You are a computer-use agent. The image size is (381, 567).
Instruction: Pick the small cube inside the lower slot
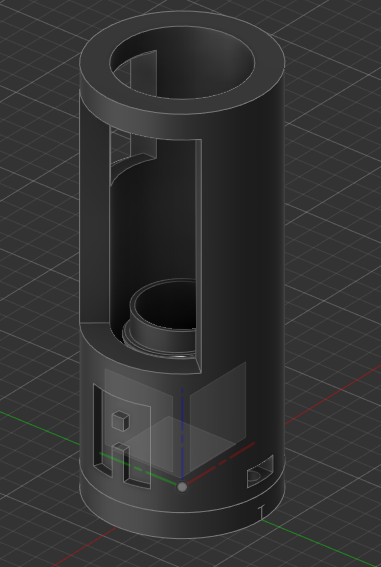click(x=121, y=421)
